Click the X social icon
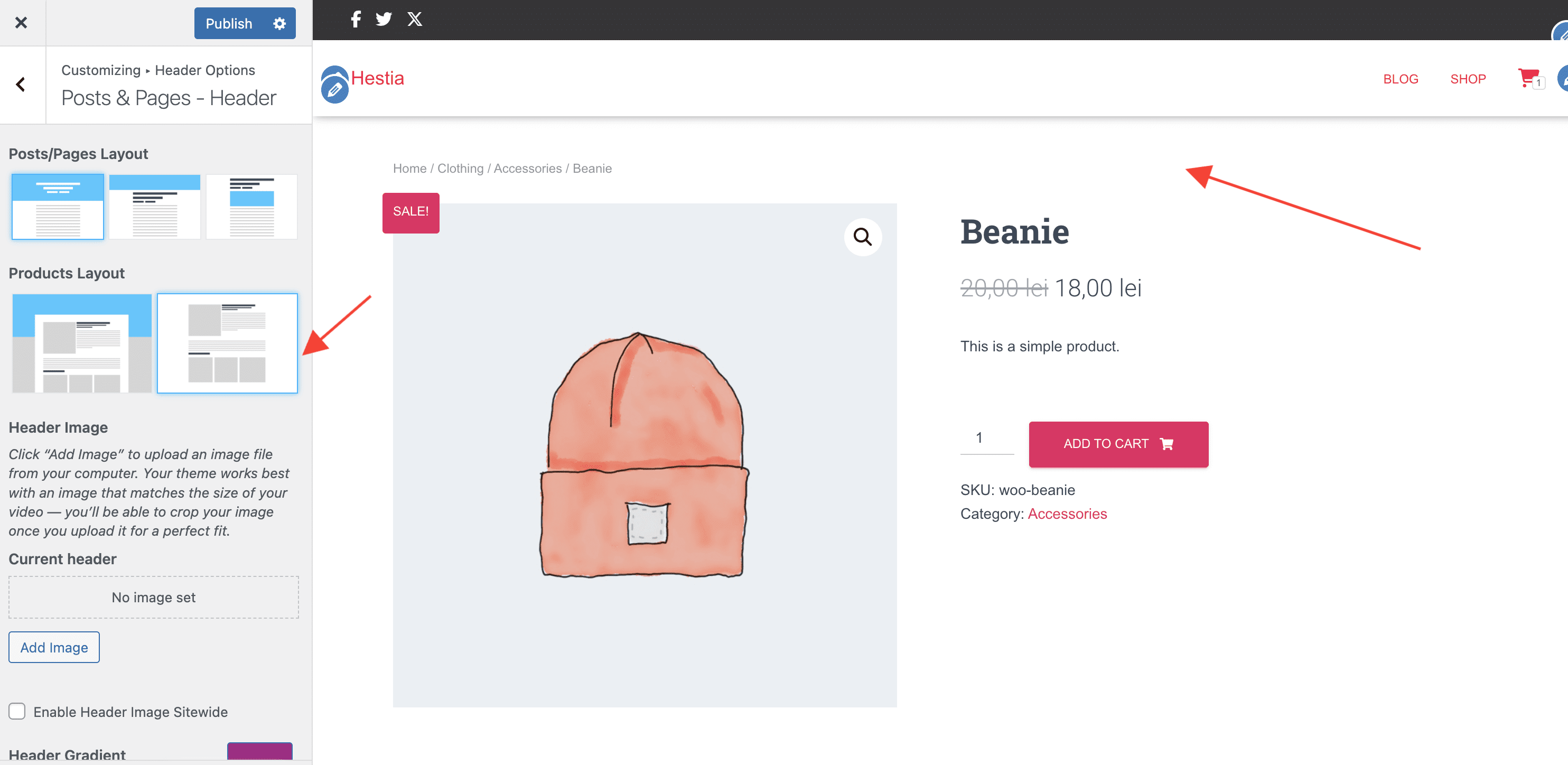 pos(415,20)
